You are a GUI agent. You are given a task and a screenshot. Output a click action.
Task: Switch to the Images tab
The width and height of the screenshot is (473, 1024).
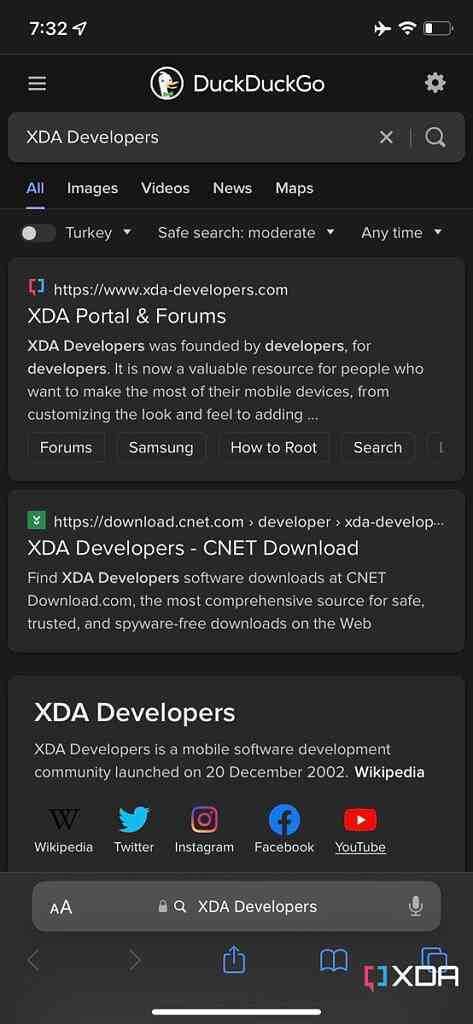(x=92, y=188)
